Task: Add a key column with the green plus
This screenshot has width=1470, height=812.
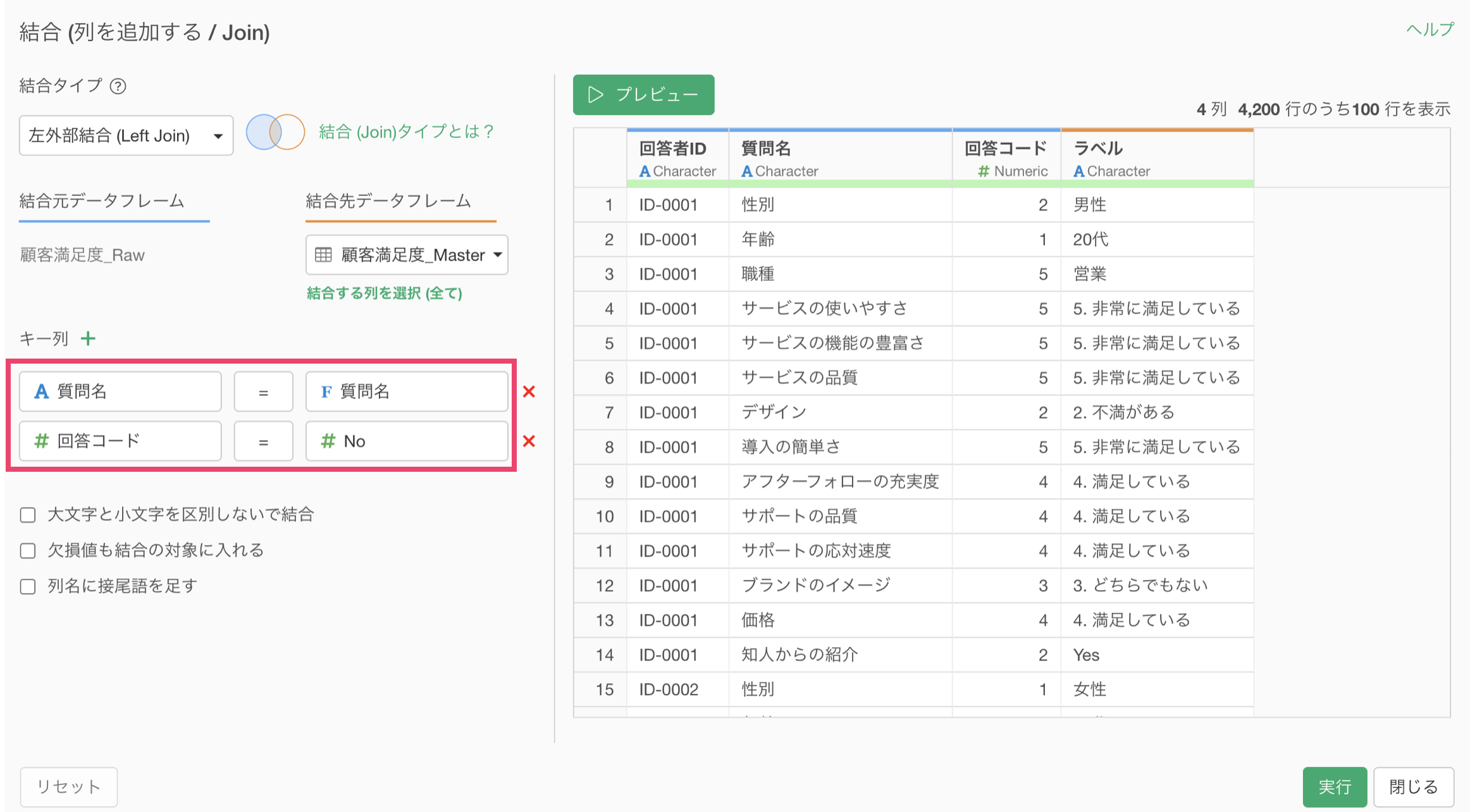Action: pos(88,338)
